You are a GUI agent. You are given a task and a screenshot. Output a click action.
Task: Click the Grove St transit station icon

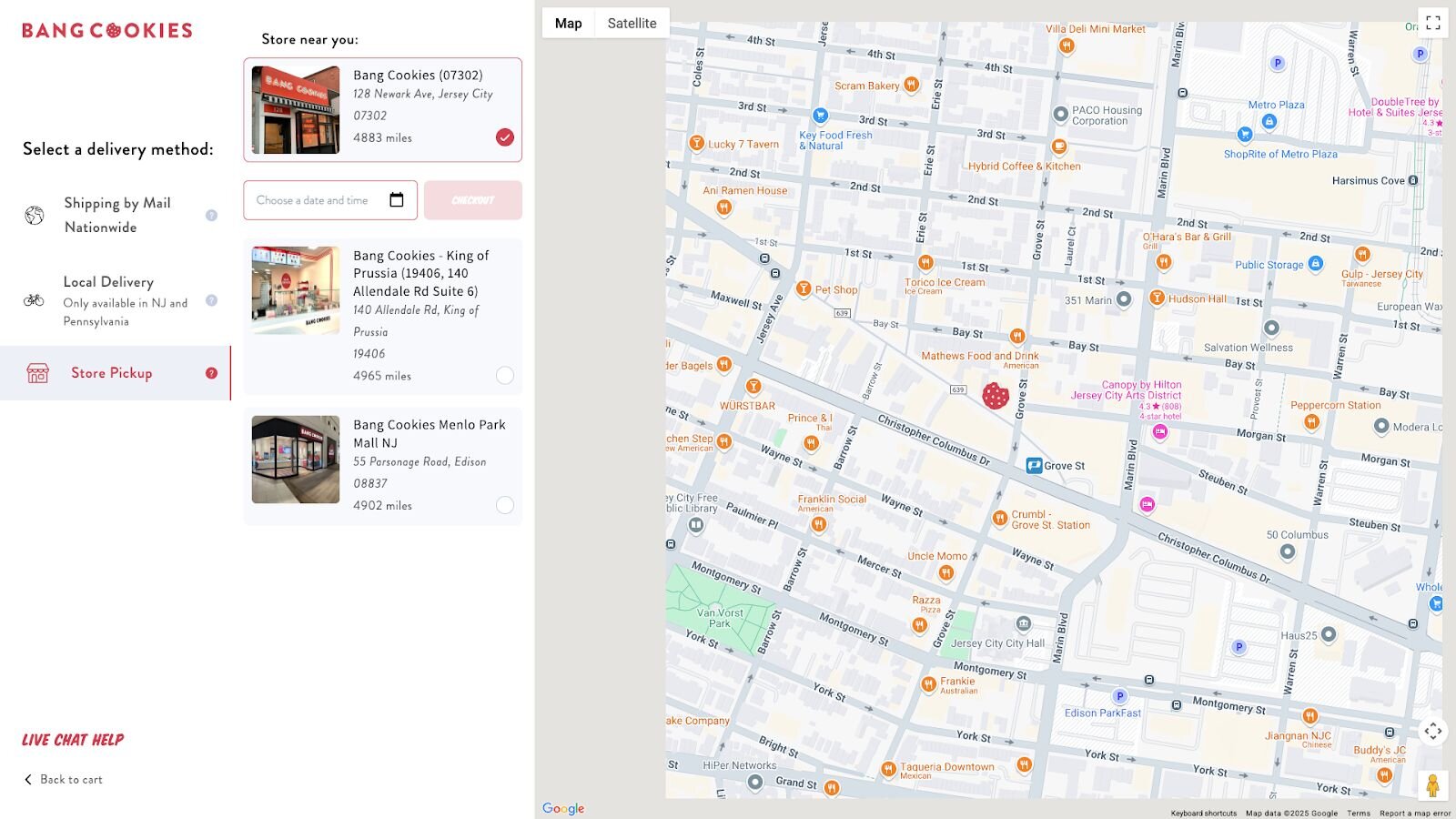tap(1034, 466)
